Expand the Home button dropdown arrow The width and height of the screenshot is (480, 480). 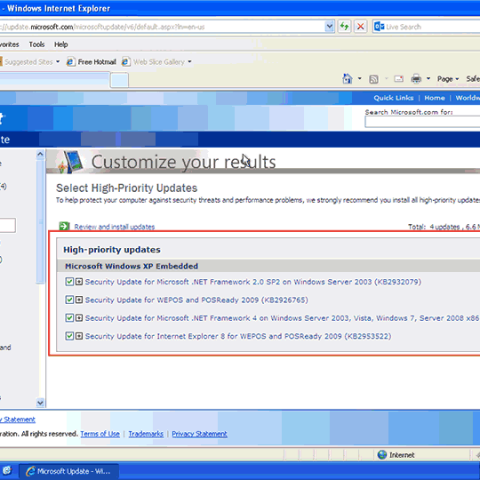(360, 79)
